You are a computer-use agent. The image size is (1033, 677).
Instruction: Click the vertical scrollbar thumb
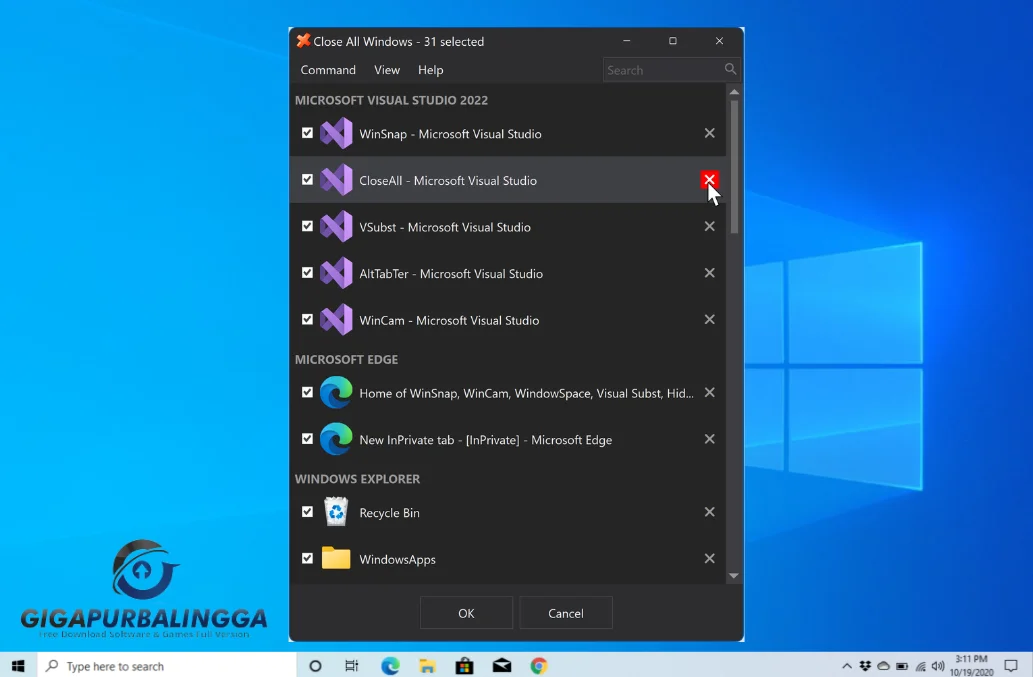(734, 166)
